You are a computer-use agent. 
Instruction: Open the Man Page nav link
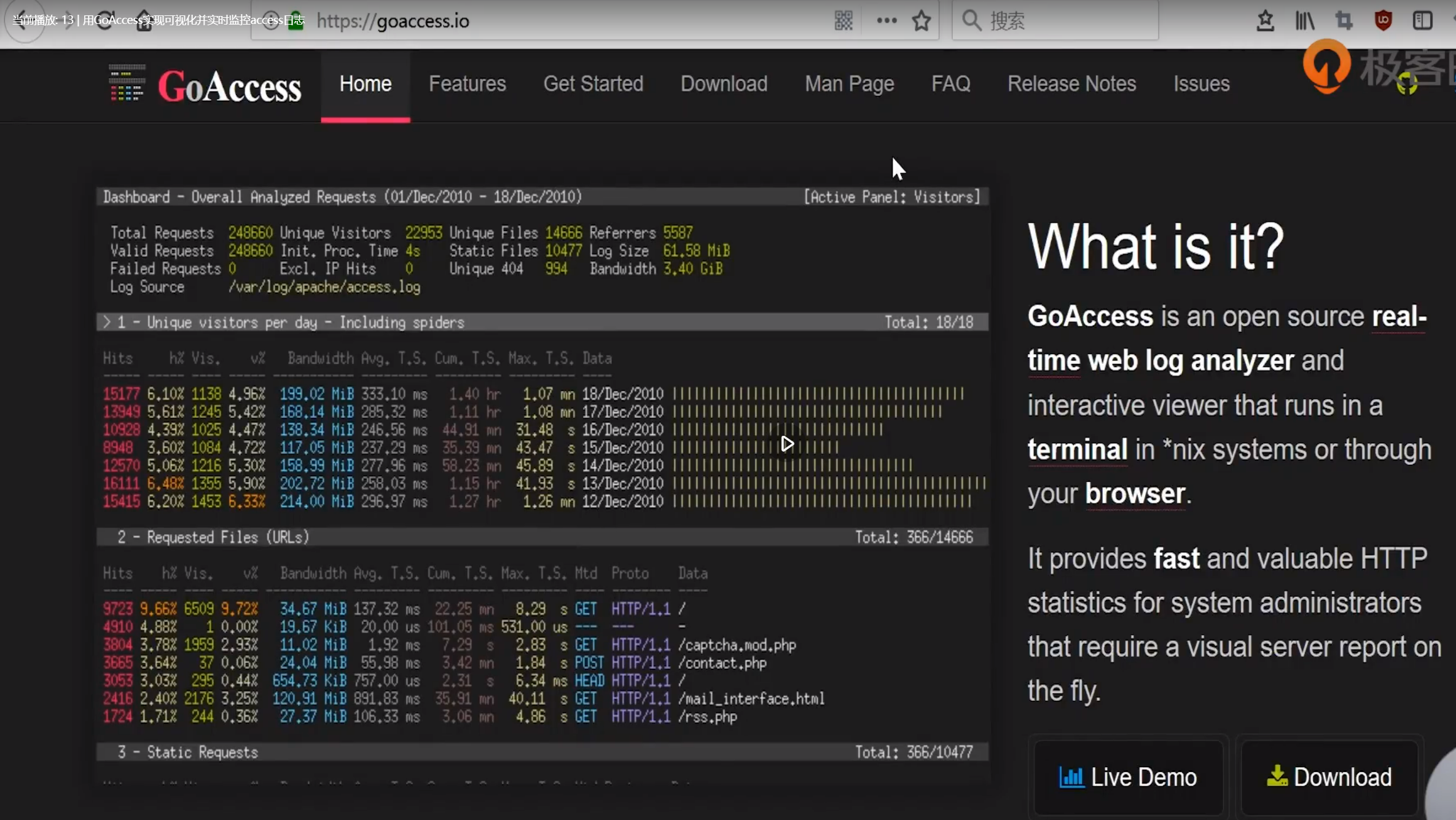point(850,84)
